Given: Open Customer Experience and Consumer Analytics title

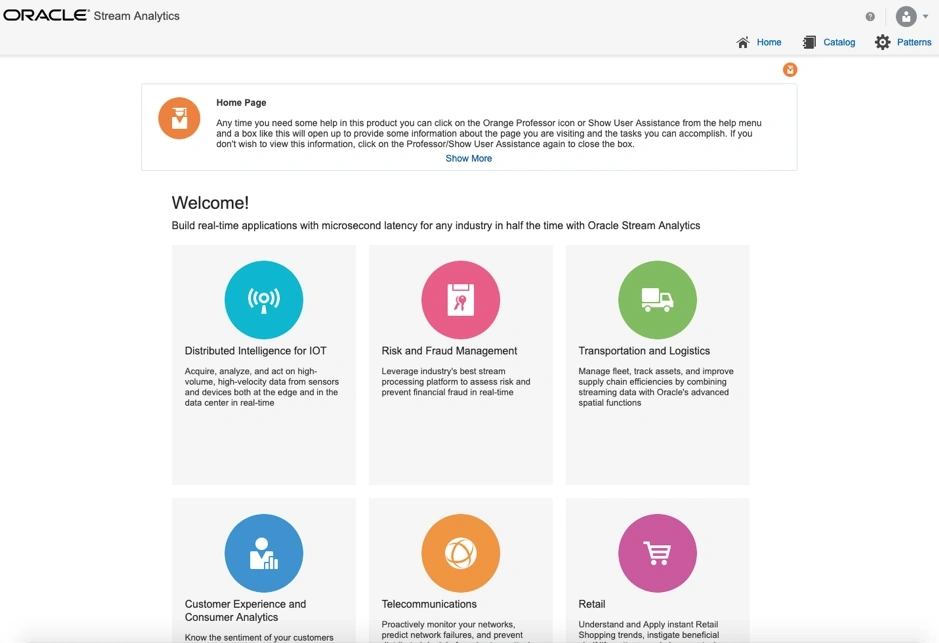Looking at the screenshot, I should click(x=246, y=611).
